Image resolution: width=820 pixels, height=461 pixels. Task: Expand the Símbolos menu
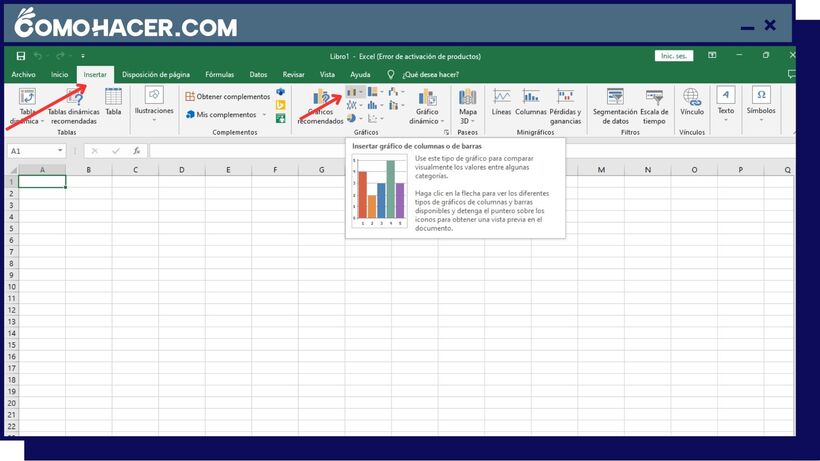[x=761, y=120]
